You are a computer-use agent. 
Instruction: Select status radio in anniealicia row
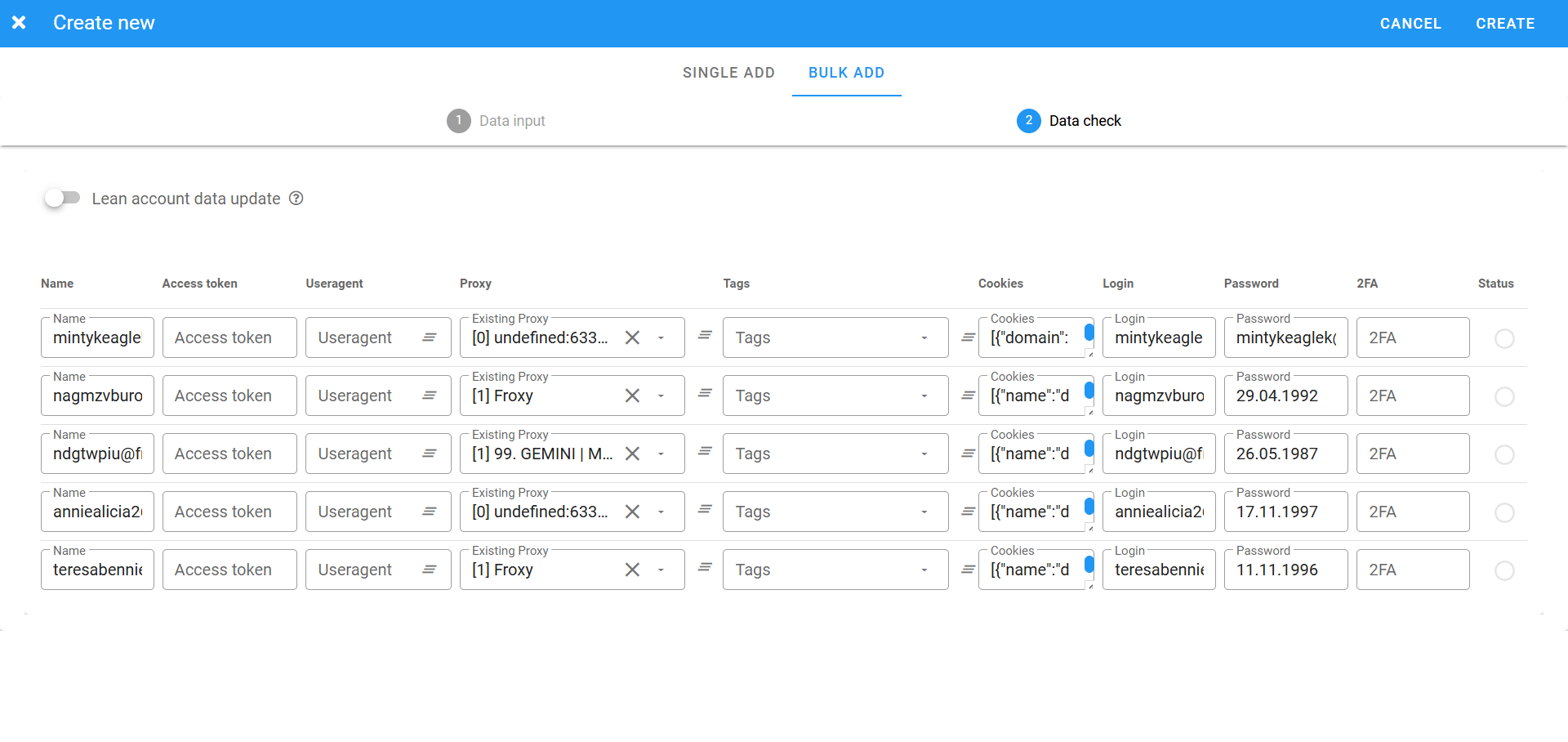click(x=1504, y=512)
